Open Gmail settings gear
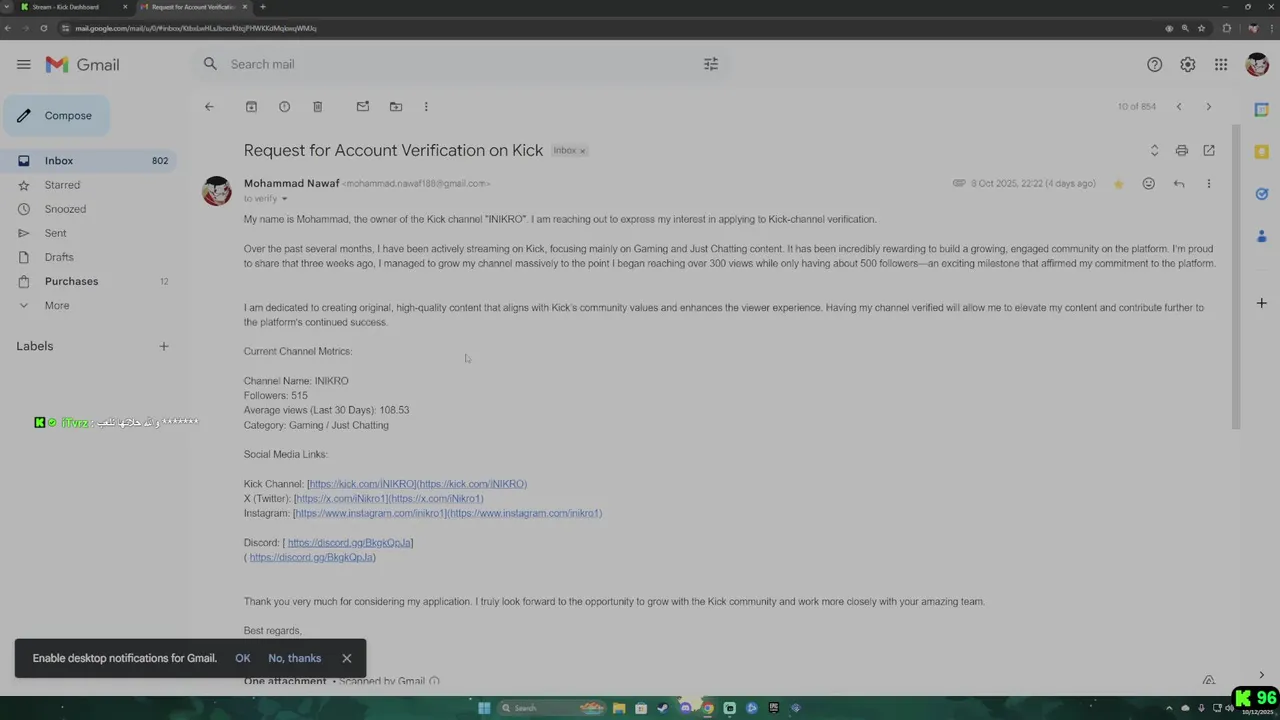 (x=1188, y=64)
